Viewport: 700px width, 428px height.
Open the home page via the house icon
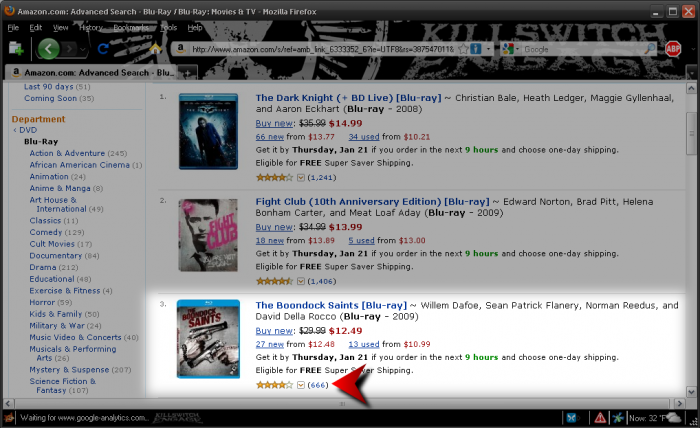point(155,49)
